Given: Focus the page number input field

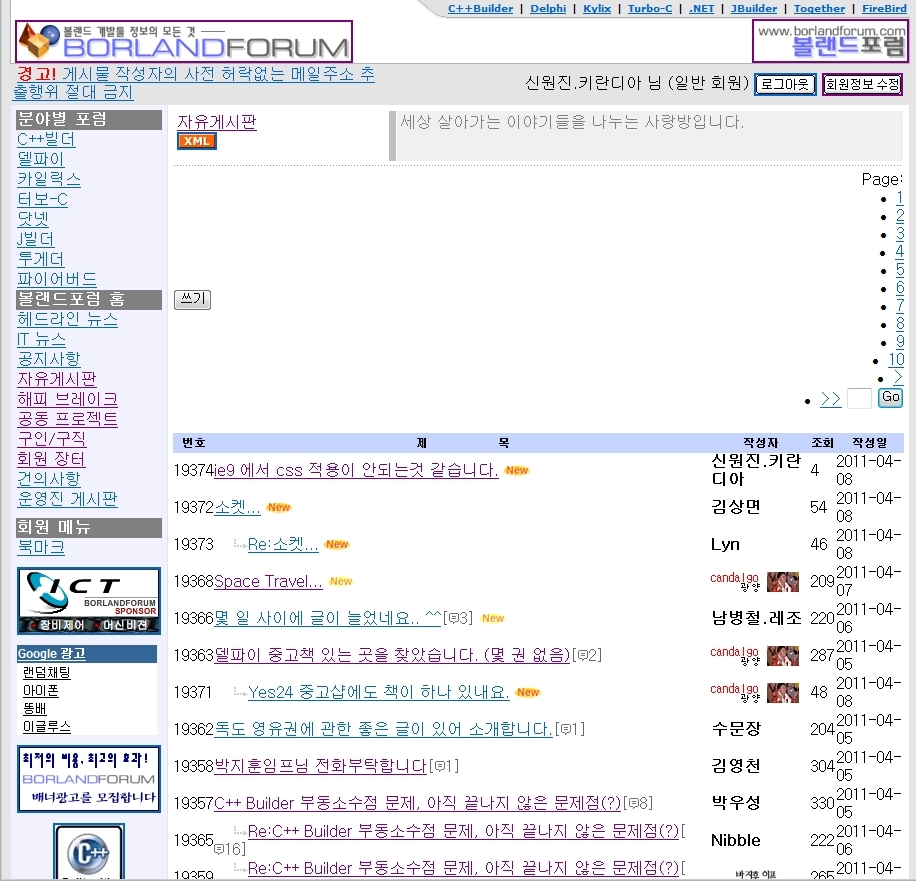Looking at the screenshot, I should (859, 399).
